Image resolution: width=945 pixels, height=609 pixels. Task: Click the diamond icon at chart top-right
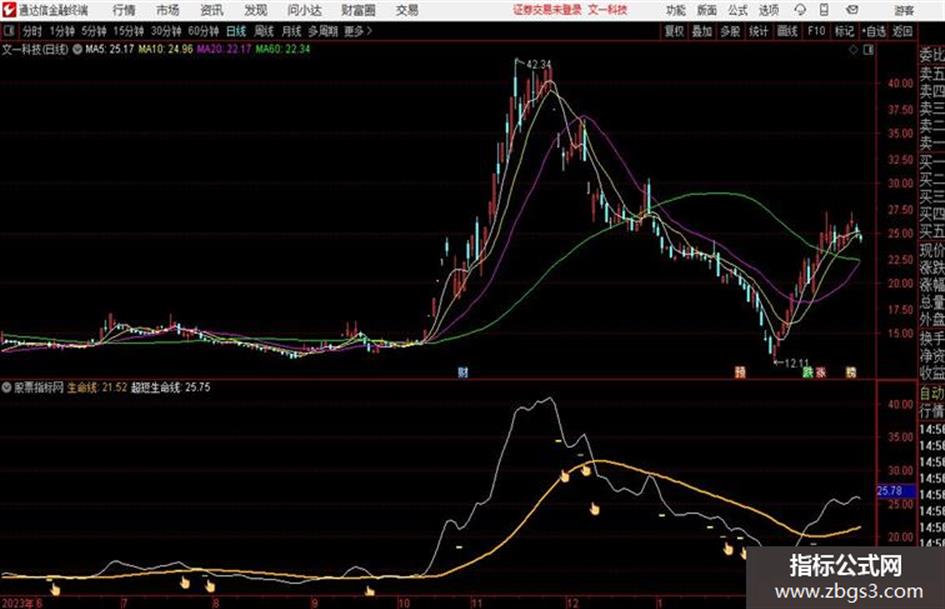pyautogui.click(x=853, y=50)
